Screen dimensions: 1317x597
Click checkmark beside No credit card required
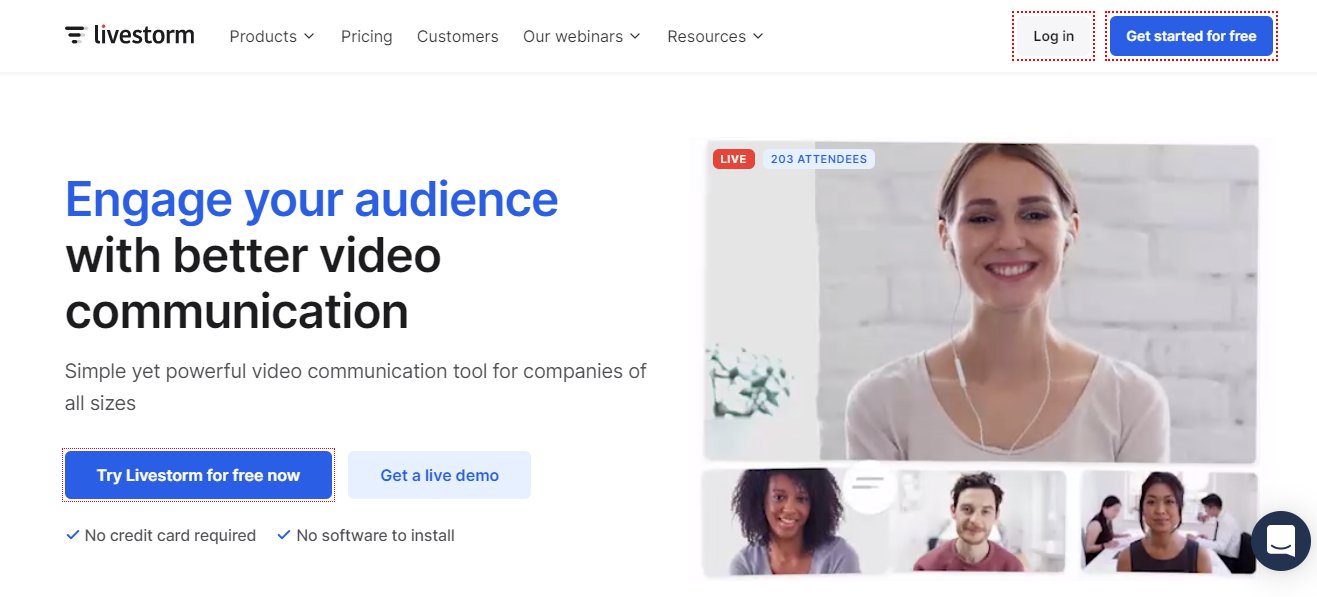[72, 535]
